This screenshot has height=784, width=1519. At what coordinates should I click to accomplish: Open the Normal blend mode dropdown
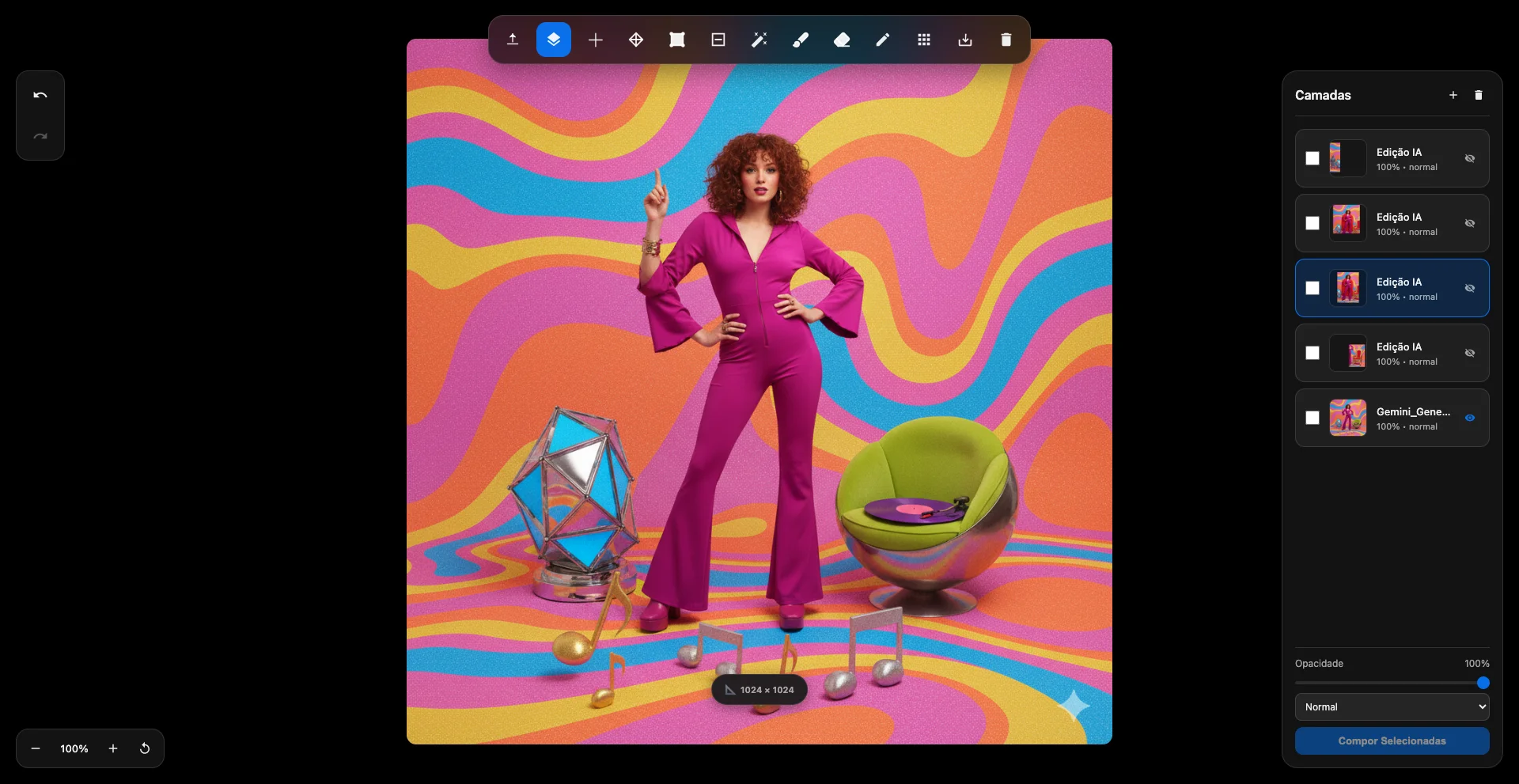1391,706
